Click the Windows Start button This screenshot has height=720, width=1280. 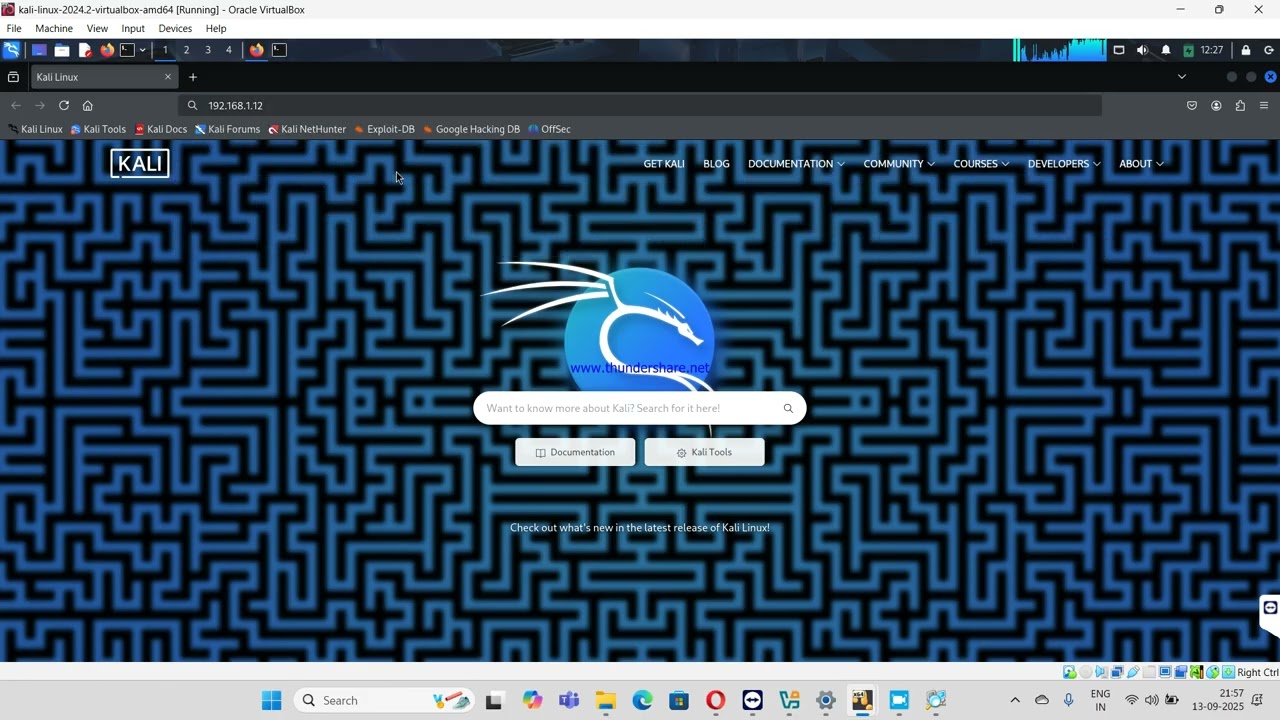click(271, 700)
